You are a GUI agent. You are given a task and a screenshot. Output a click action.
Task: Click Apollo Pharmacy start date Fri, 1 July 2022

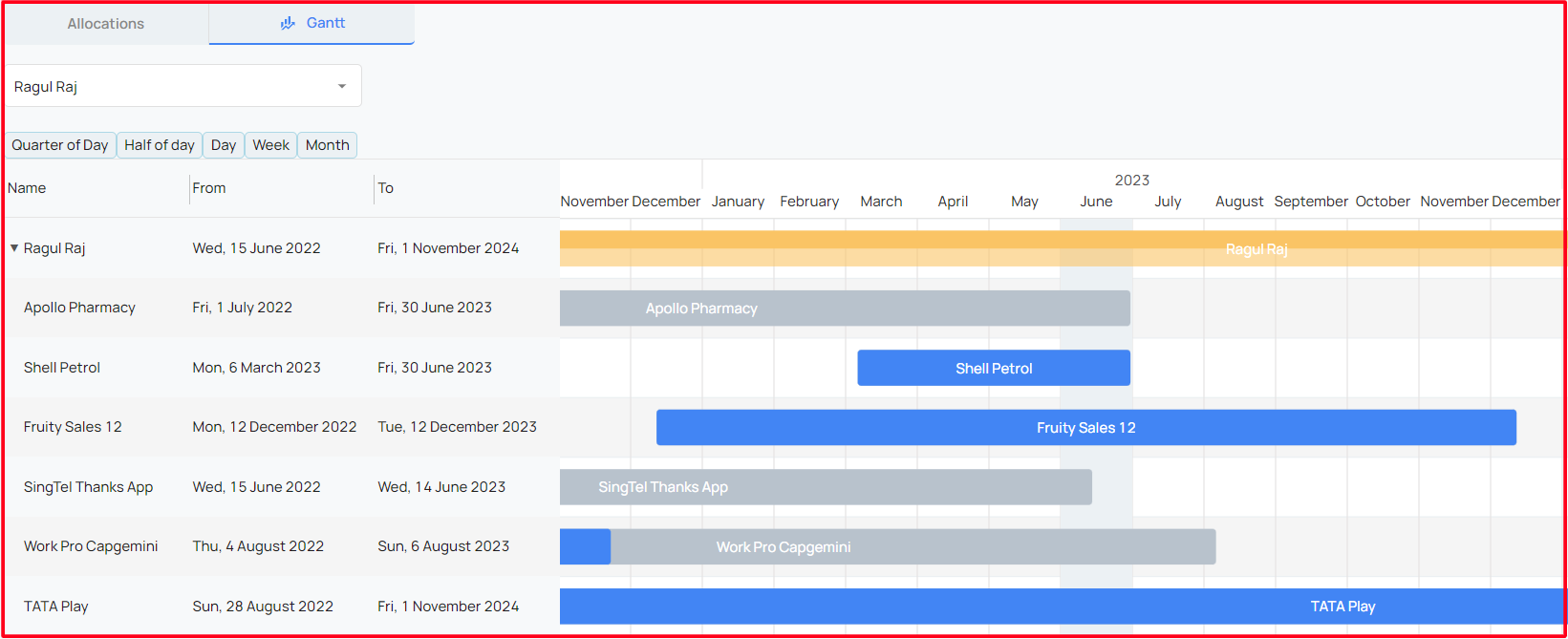coord(242,308)
